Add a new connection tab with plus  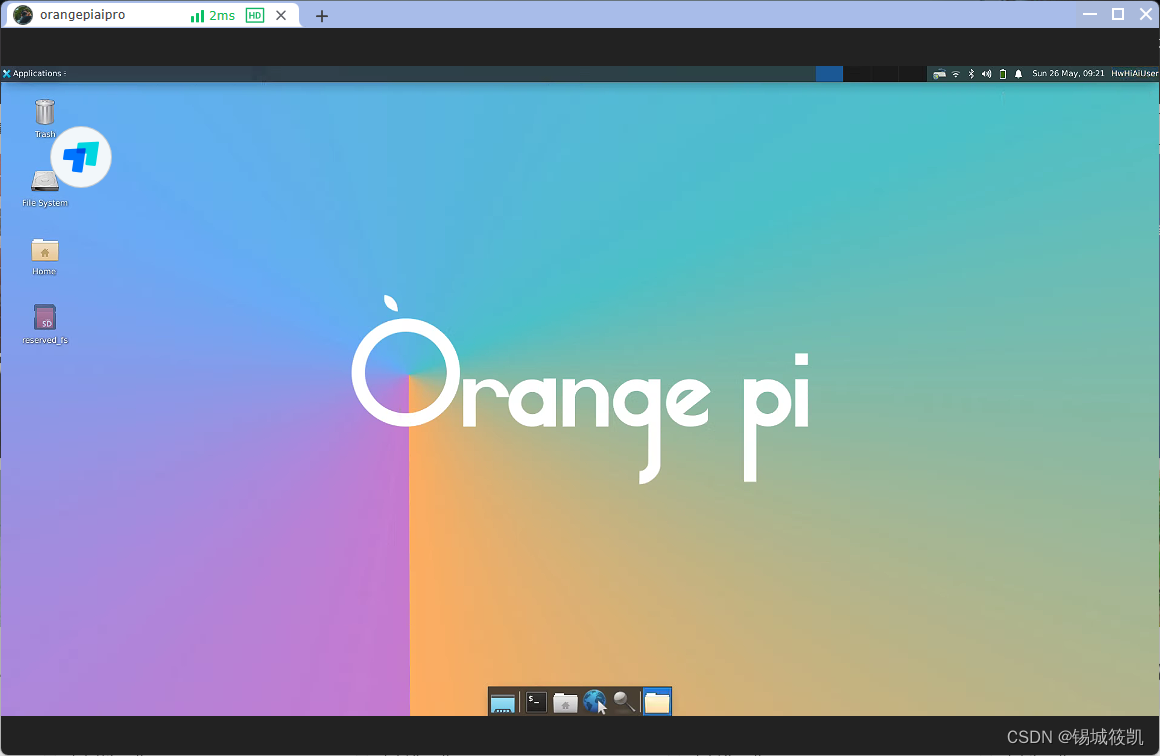[x=321, y=16]
